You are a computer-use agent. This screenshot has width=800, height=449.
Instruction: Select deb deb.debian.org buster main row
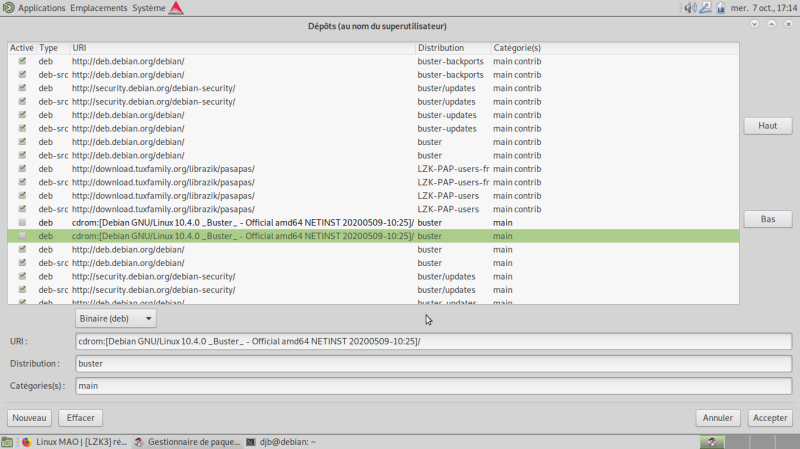373,250
